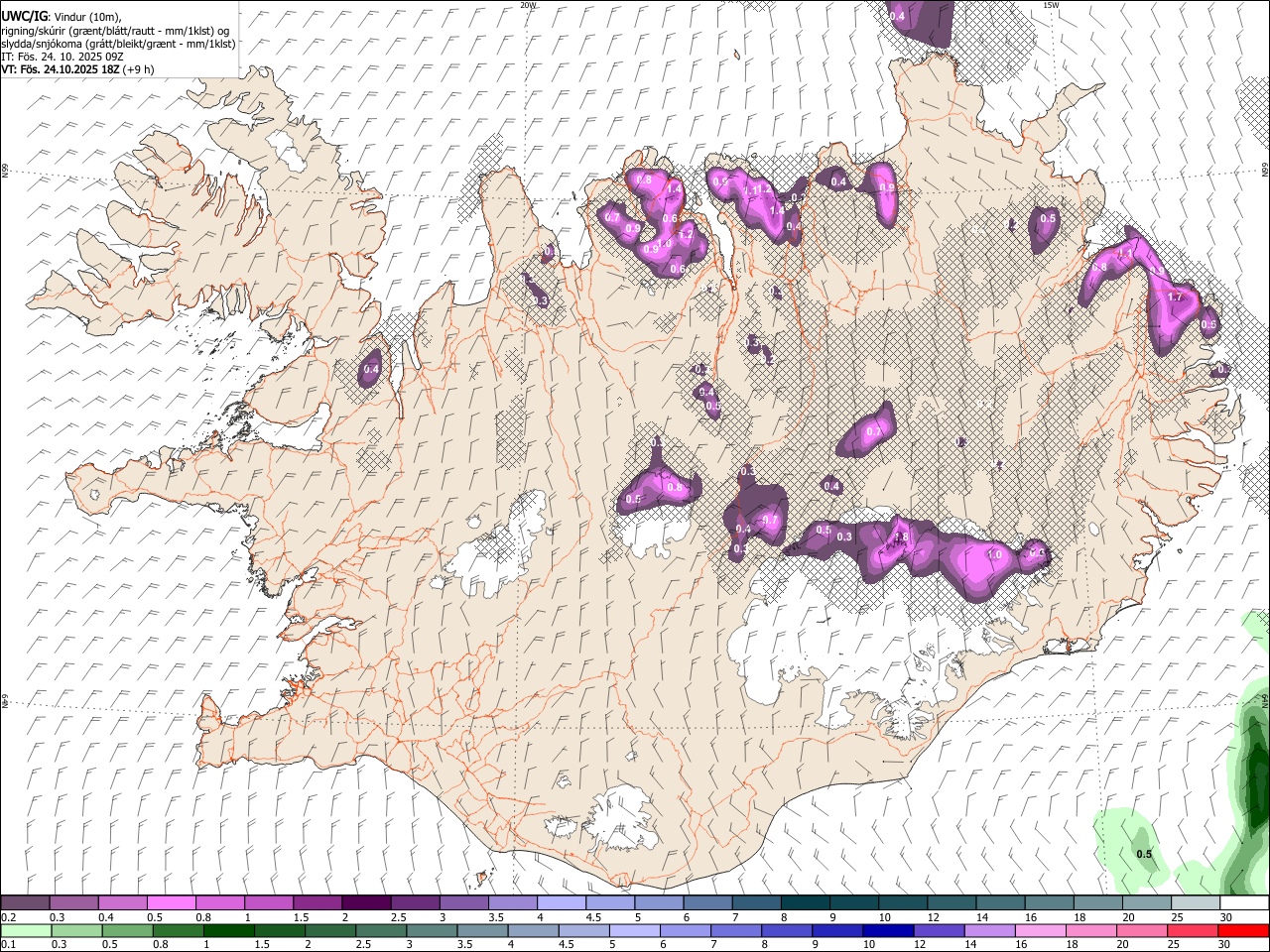Select the darkest purple snow swatch between 2 and 2.5
This screenshot has height=952, width=1270.
[x=366, y=903]
